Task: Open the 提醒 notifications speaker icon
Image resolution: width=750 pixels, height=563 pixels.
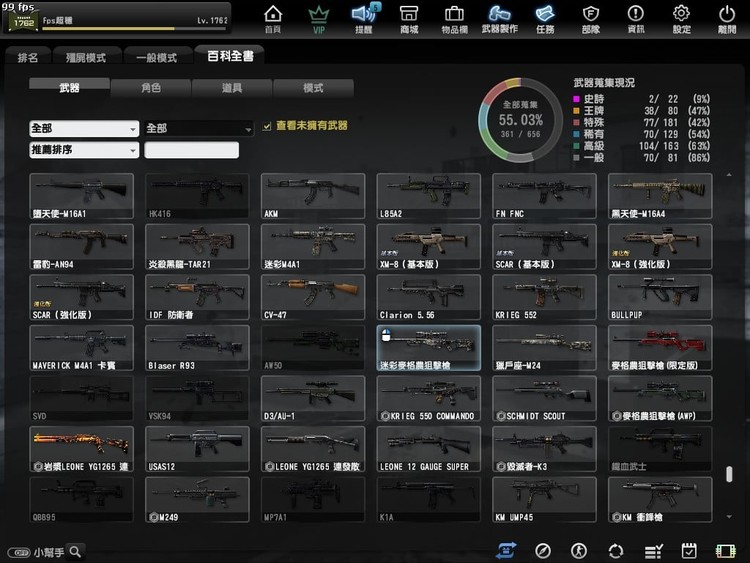Action: coord(364,20)
